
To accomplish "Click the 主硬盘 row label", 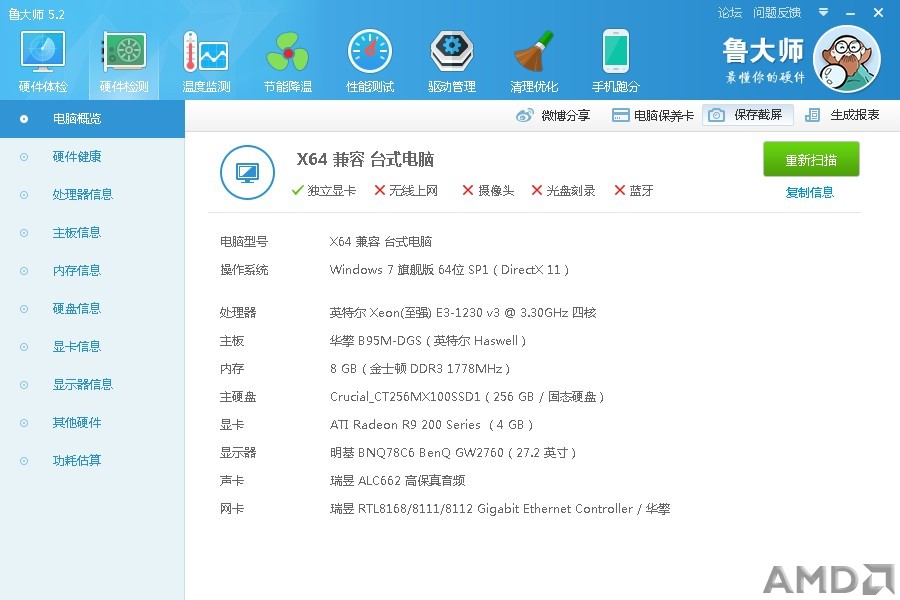I will pyautogui.click(x=238, y=397).
